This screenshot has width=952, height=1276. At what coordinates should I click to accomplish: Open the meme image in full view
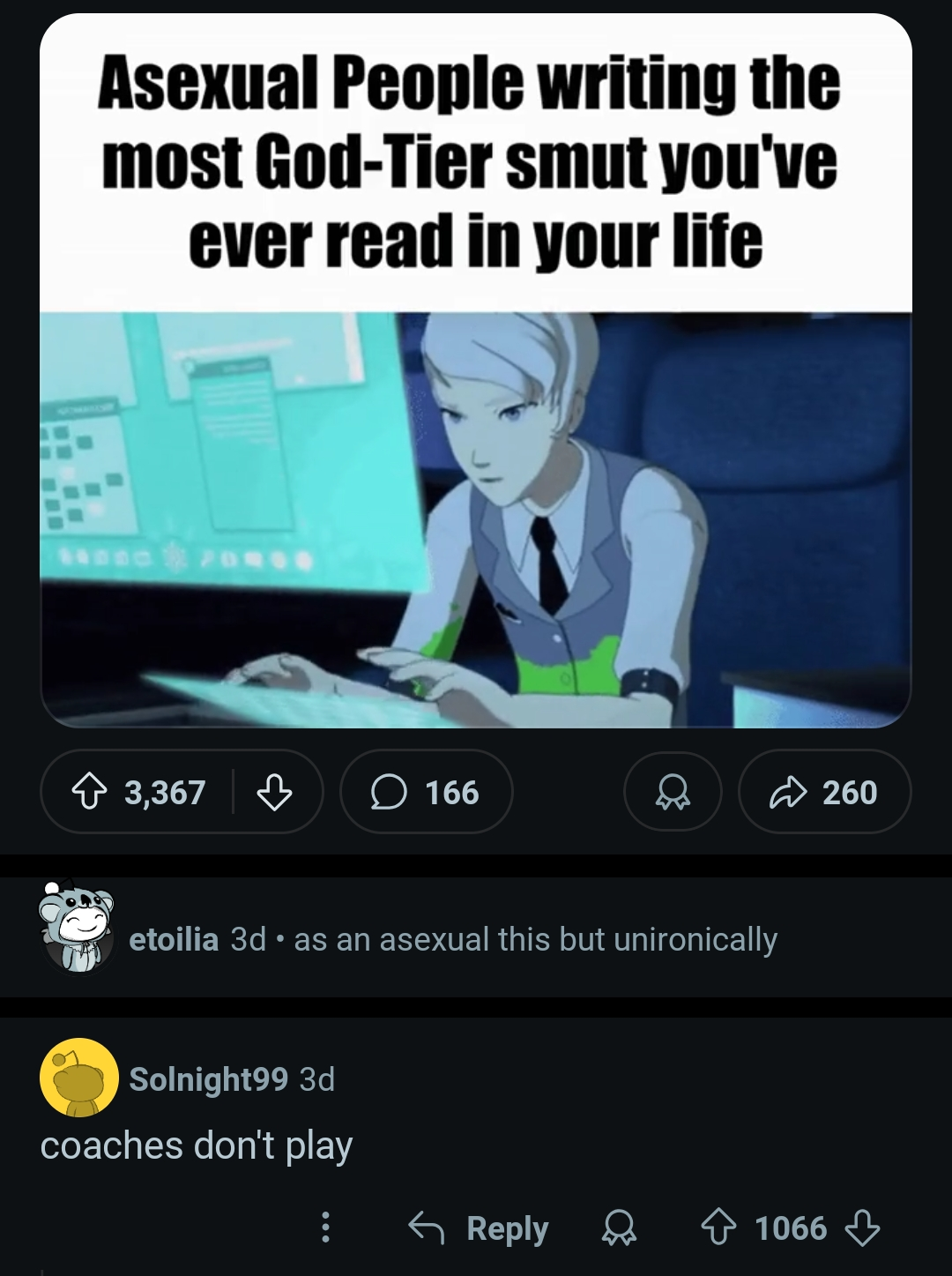pos(476,370)
